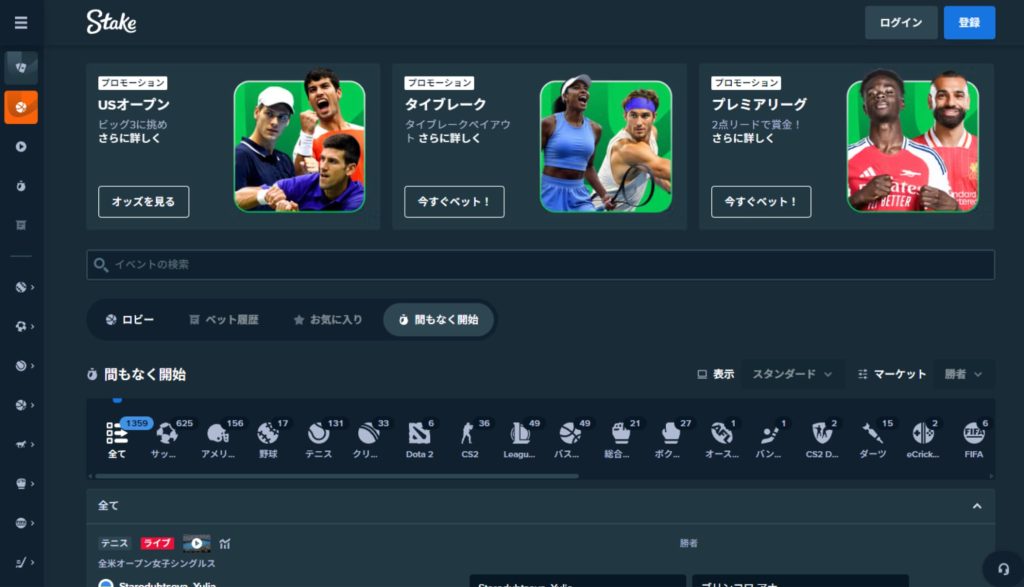
Task: Open the casino section in sidebar
Action: coord(21,68)
